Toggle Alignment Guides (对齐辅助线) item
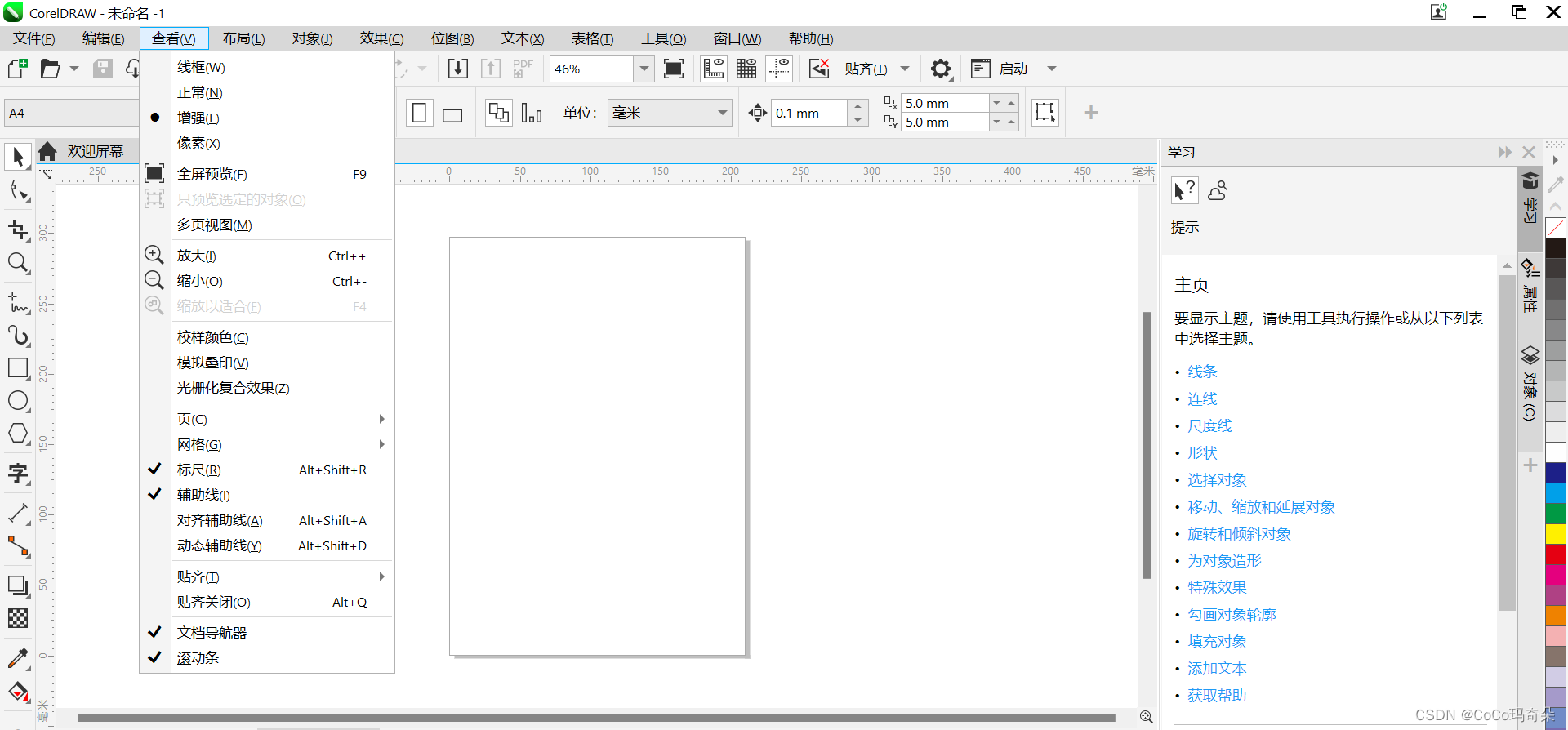 point(267,520)
